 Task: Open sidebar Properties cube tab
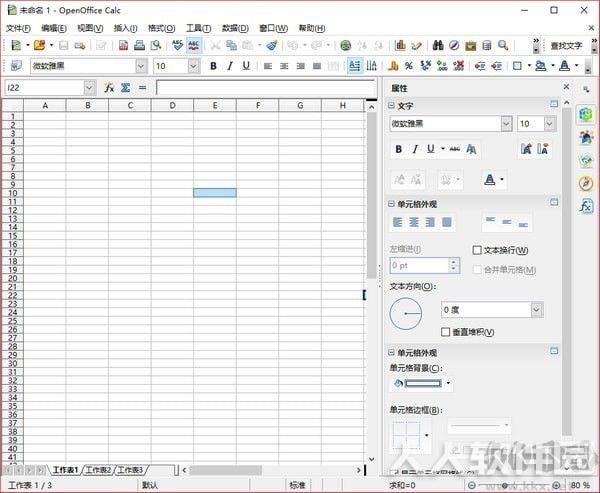pyautogui.click(x=586, y=114)
